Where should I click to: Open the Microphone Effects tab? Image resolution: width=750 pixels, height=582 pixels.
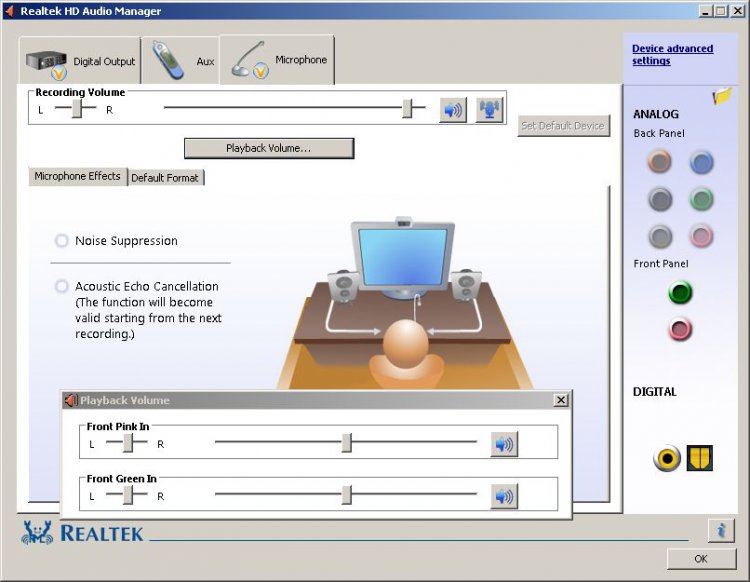pyautogui.click(x=77, y=176)
